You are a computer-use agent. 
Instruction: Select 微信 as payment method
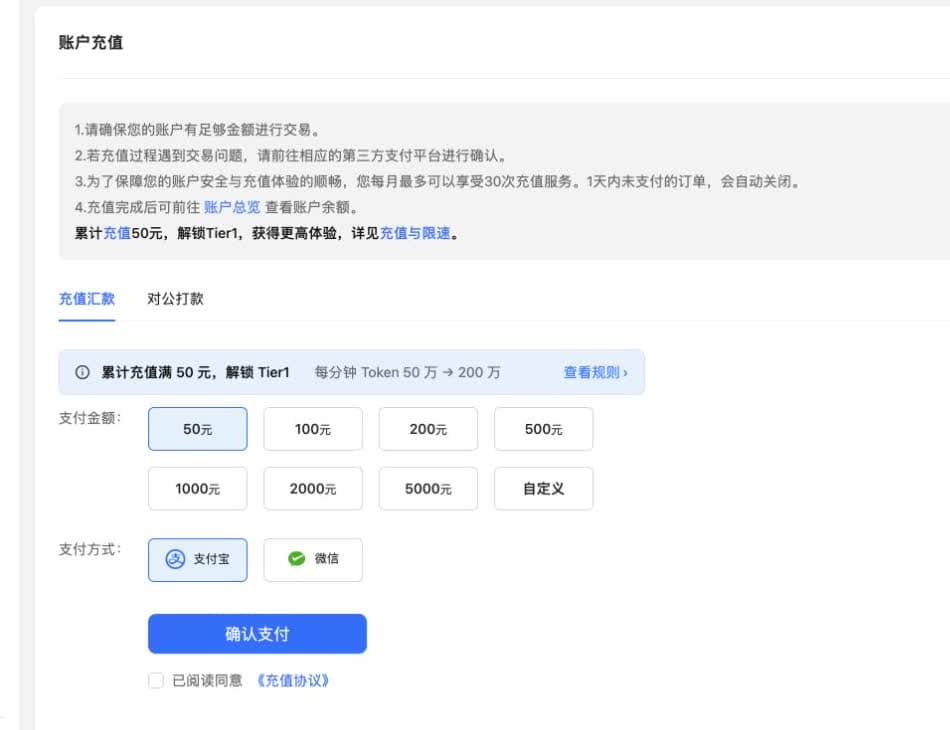(x=313, y=560)
